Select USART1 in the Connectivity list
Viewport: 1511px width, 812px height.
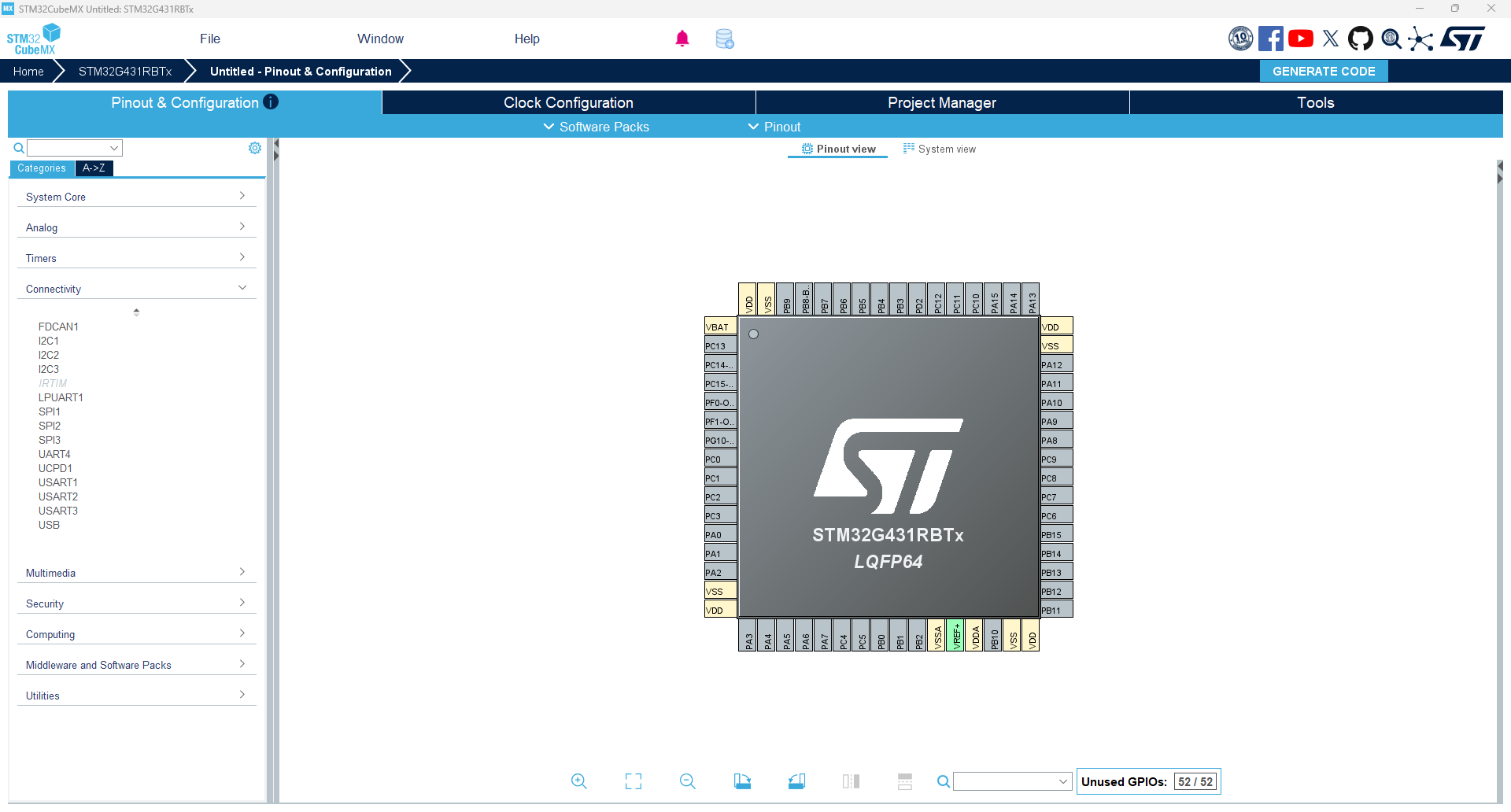[58, 482]
